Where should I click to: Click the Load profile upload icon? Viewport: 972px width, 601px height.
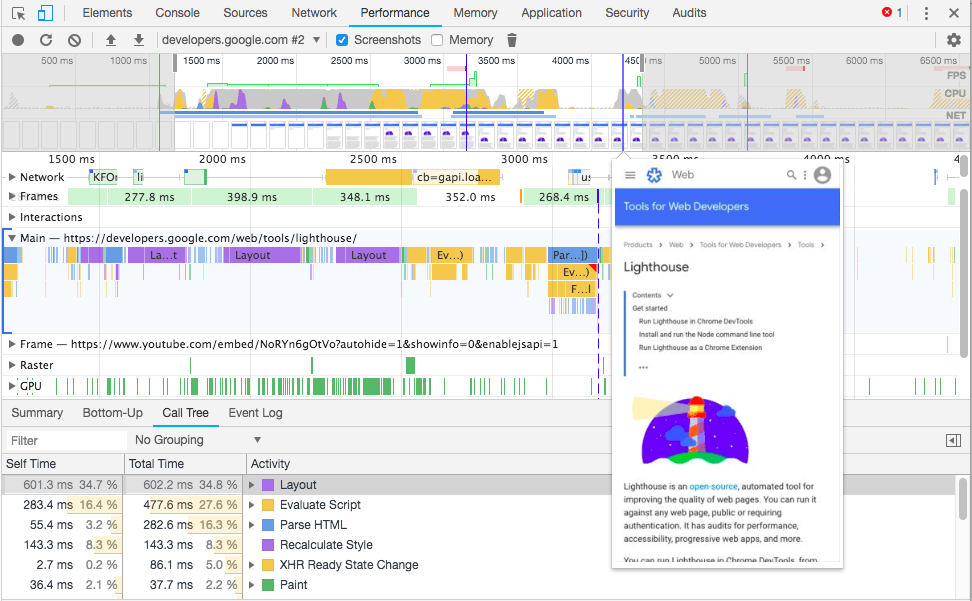(111, 40)
